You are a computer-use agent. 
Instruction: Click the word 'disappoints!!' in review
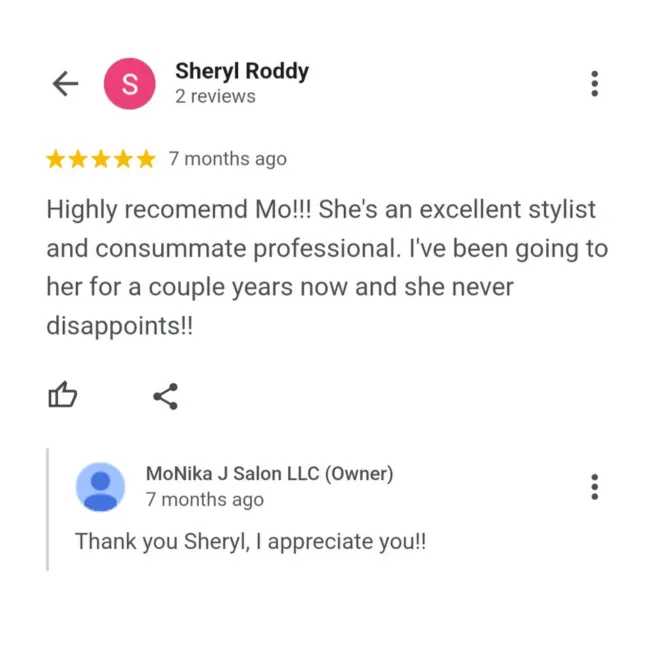coord(120,326)
